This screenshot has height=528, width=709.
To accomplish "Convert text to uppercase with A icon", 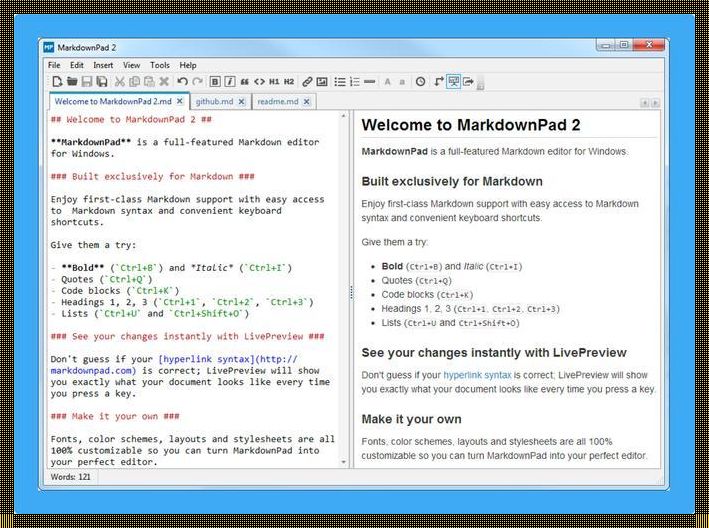I will (x=388, y=82).
